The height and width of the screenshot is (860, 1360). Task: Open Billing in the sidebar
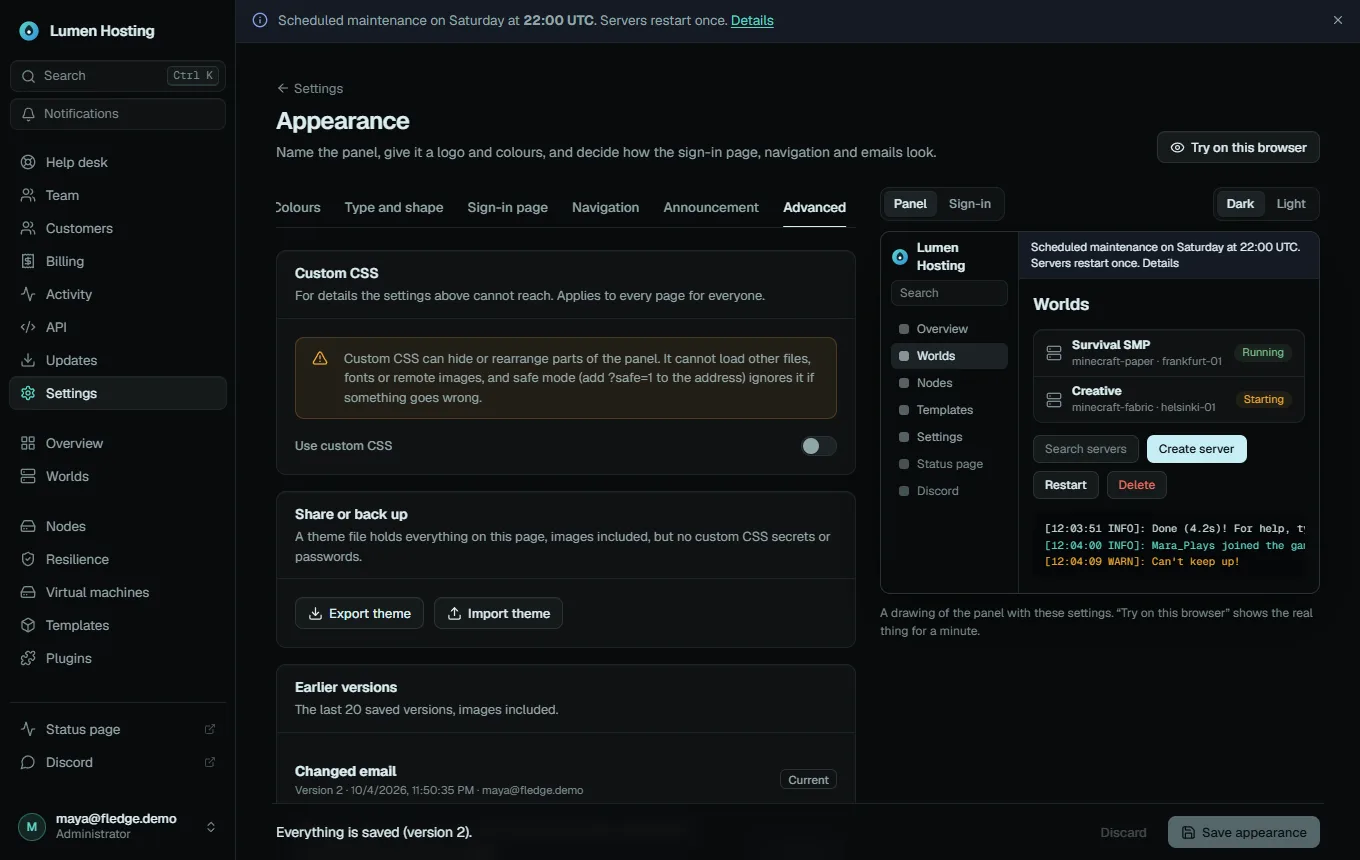click(118, 261)
